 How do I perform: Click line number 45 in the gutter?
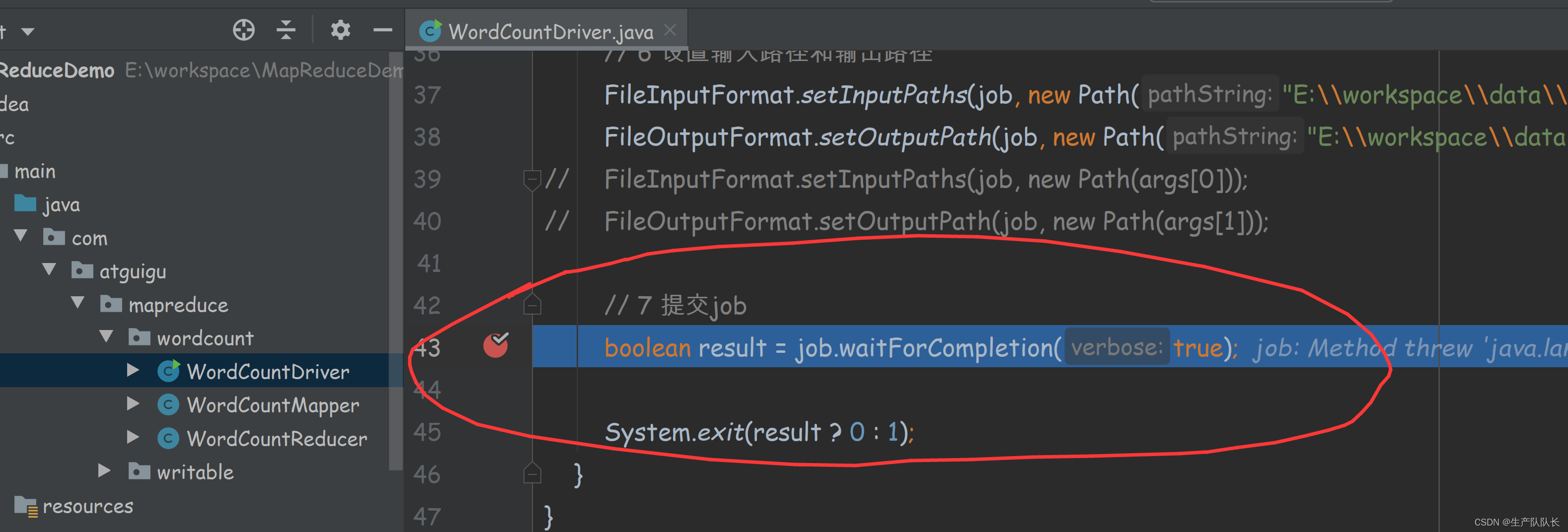pyautogui.click(x=427, y=433)
